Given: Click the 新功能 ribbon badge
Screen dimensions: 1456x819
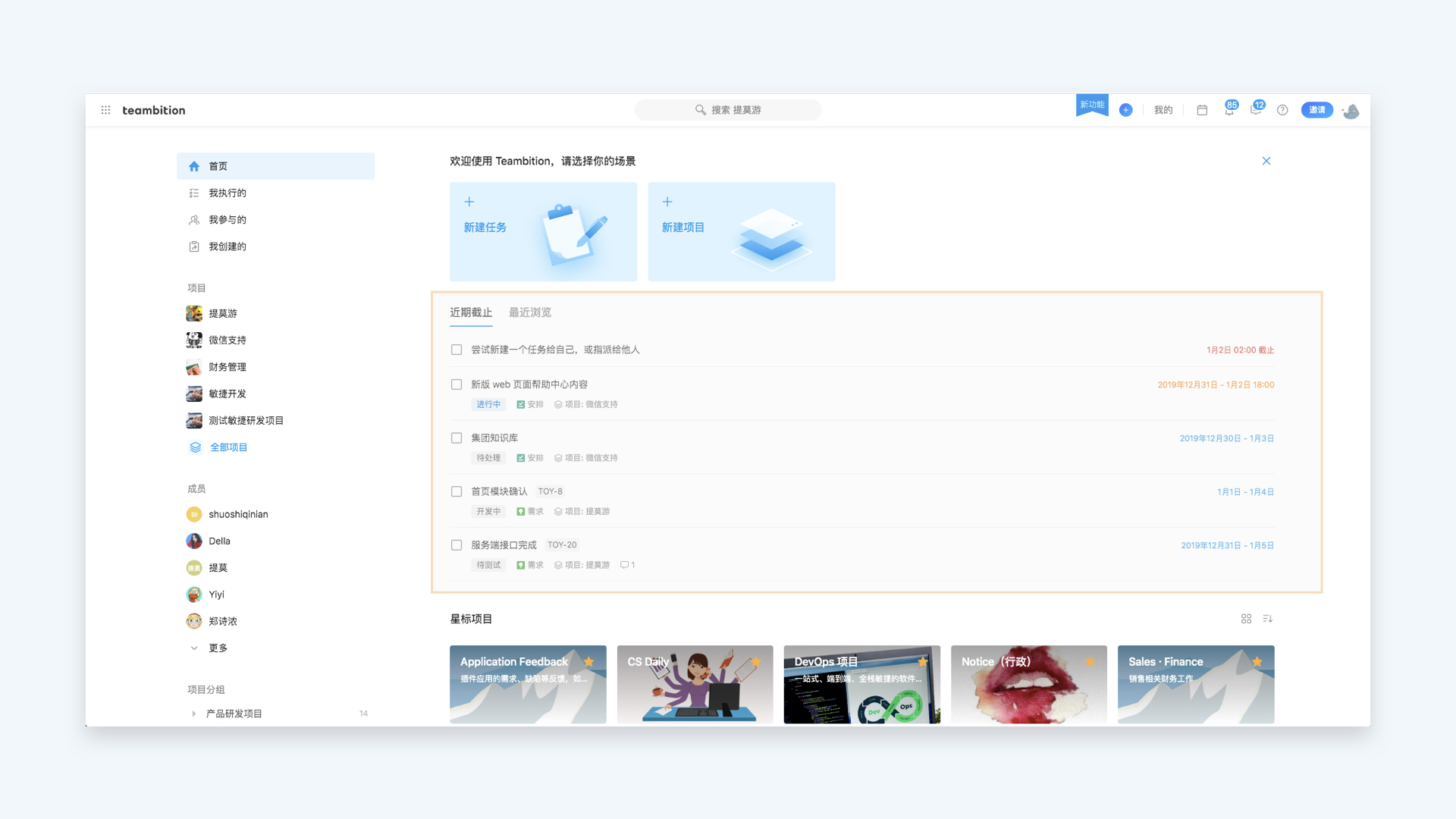Looking at the screenshot, I should tap(1092, 105).
